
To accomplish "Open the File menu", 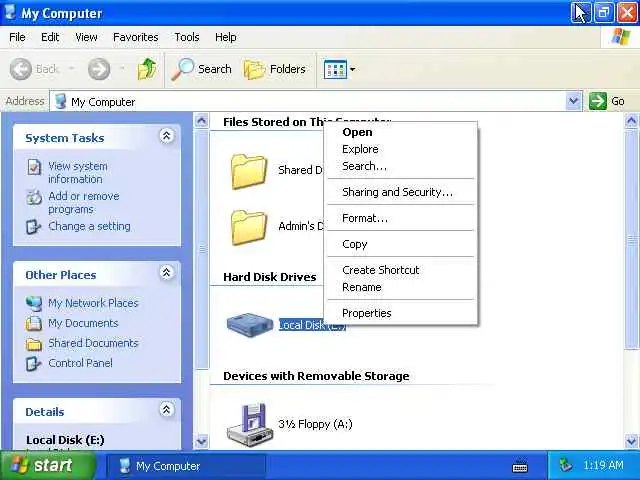I will click(x=17, y=37).
